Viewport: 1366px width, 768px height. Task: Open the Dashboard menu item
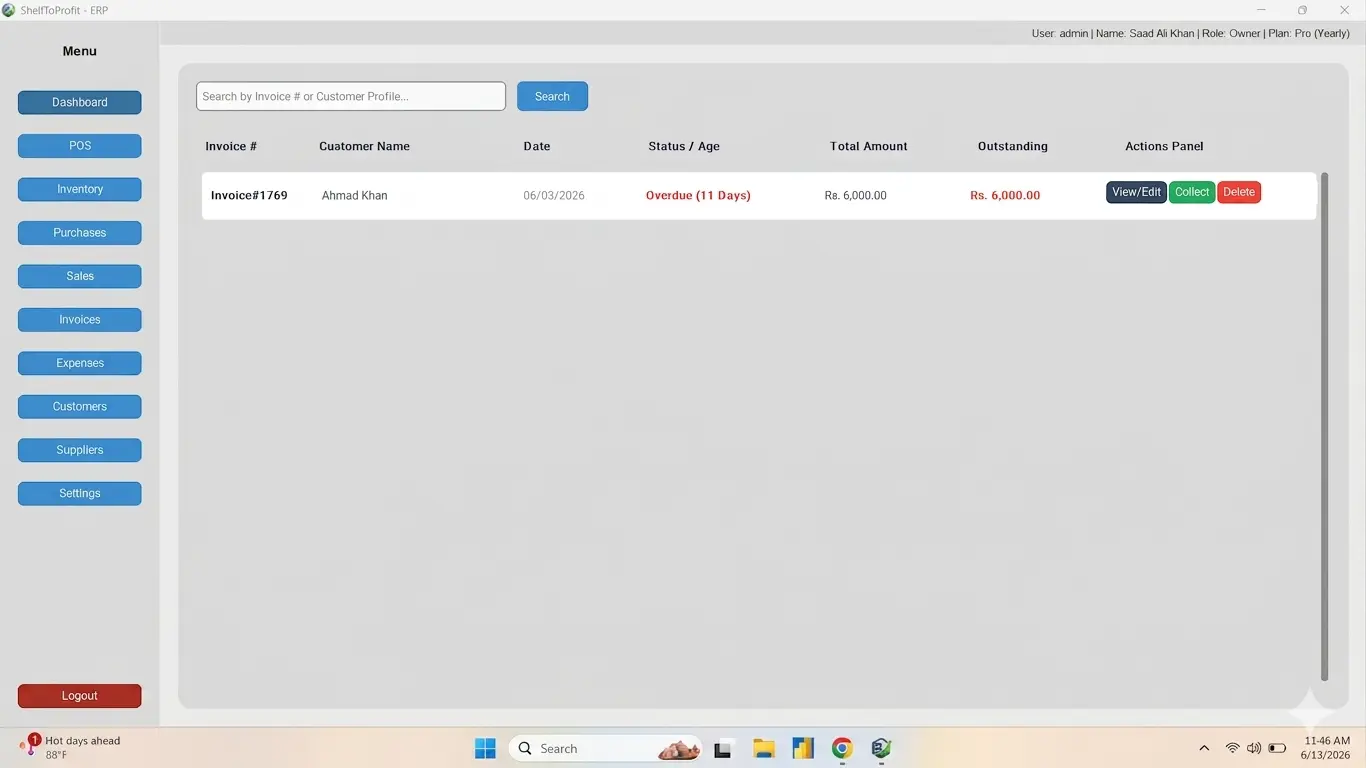pyautogui.click(x=79, y=102)
